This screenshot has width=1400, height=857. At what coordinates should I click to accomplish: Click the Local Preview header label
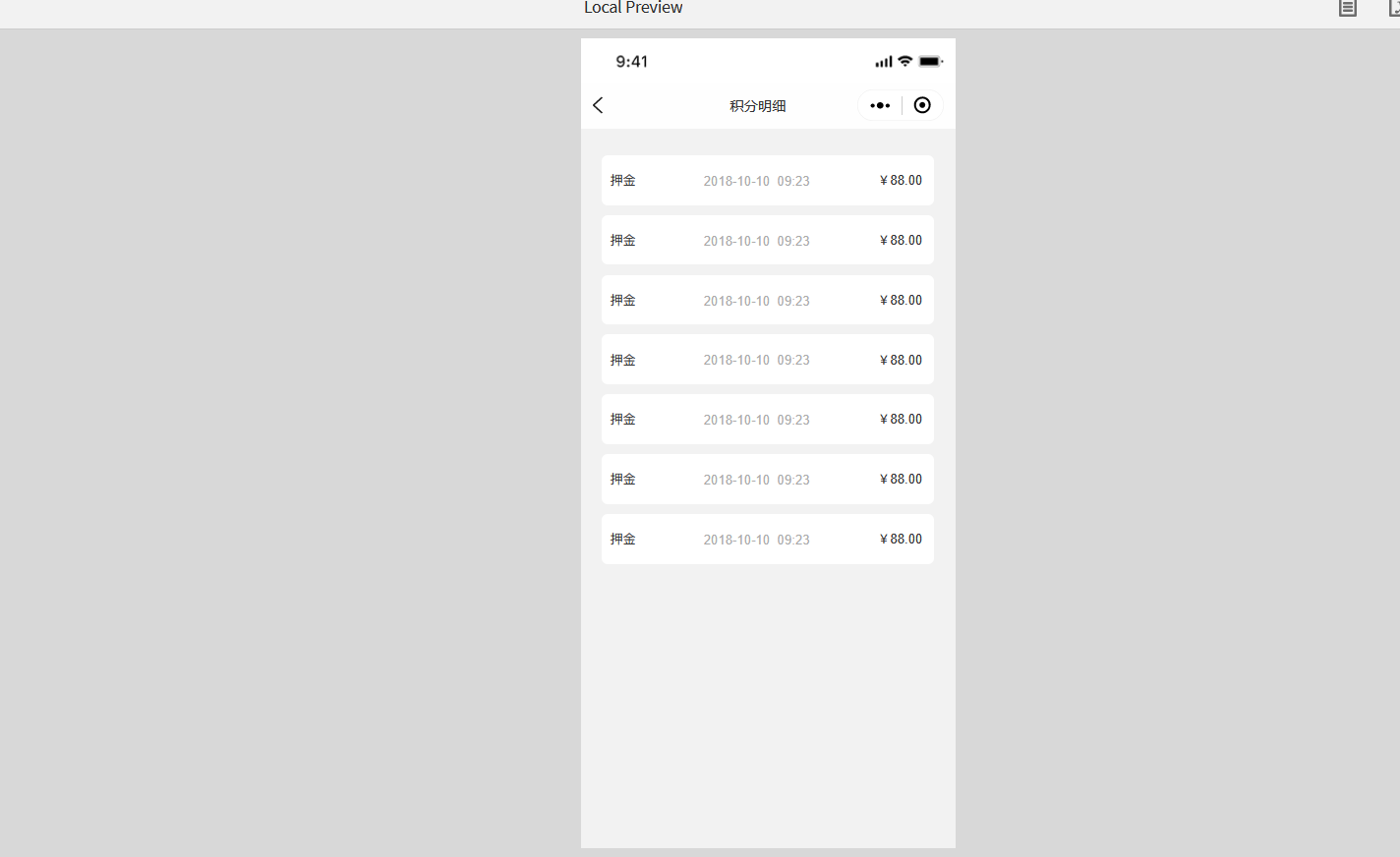pyautogui.click(x=633, y=8)
